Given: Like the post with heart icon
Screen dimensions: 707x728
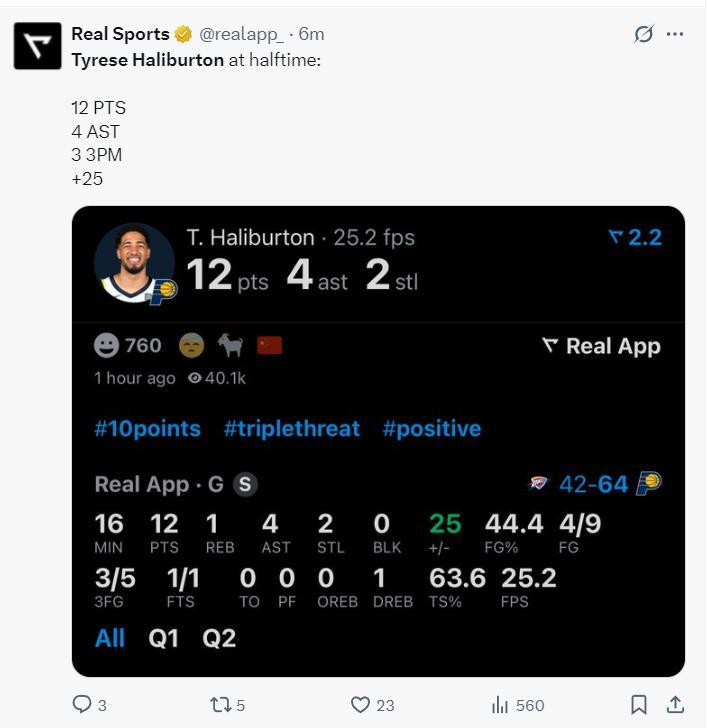Looking at the screenshot, I should (x=361, y=705).
